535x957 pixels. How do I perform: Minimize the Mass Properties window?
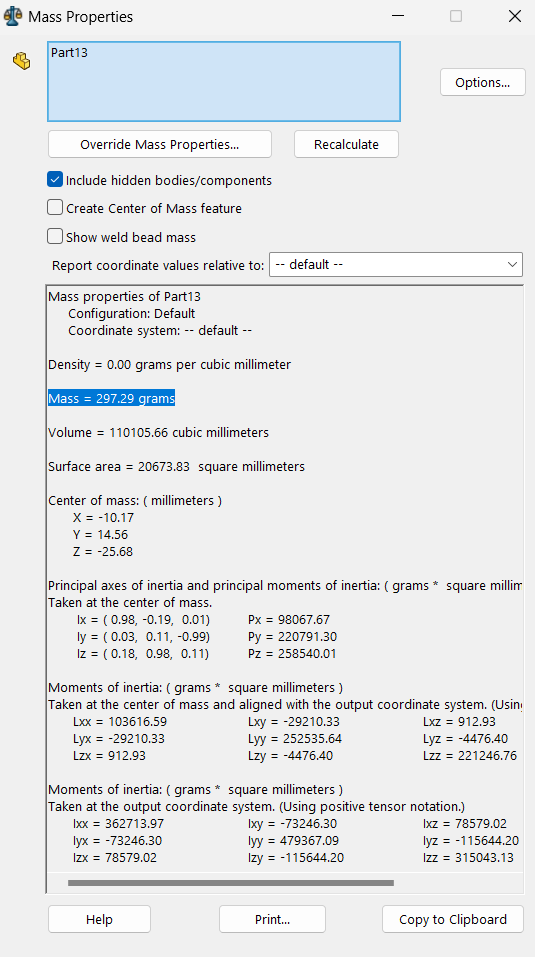[398, 16]
